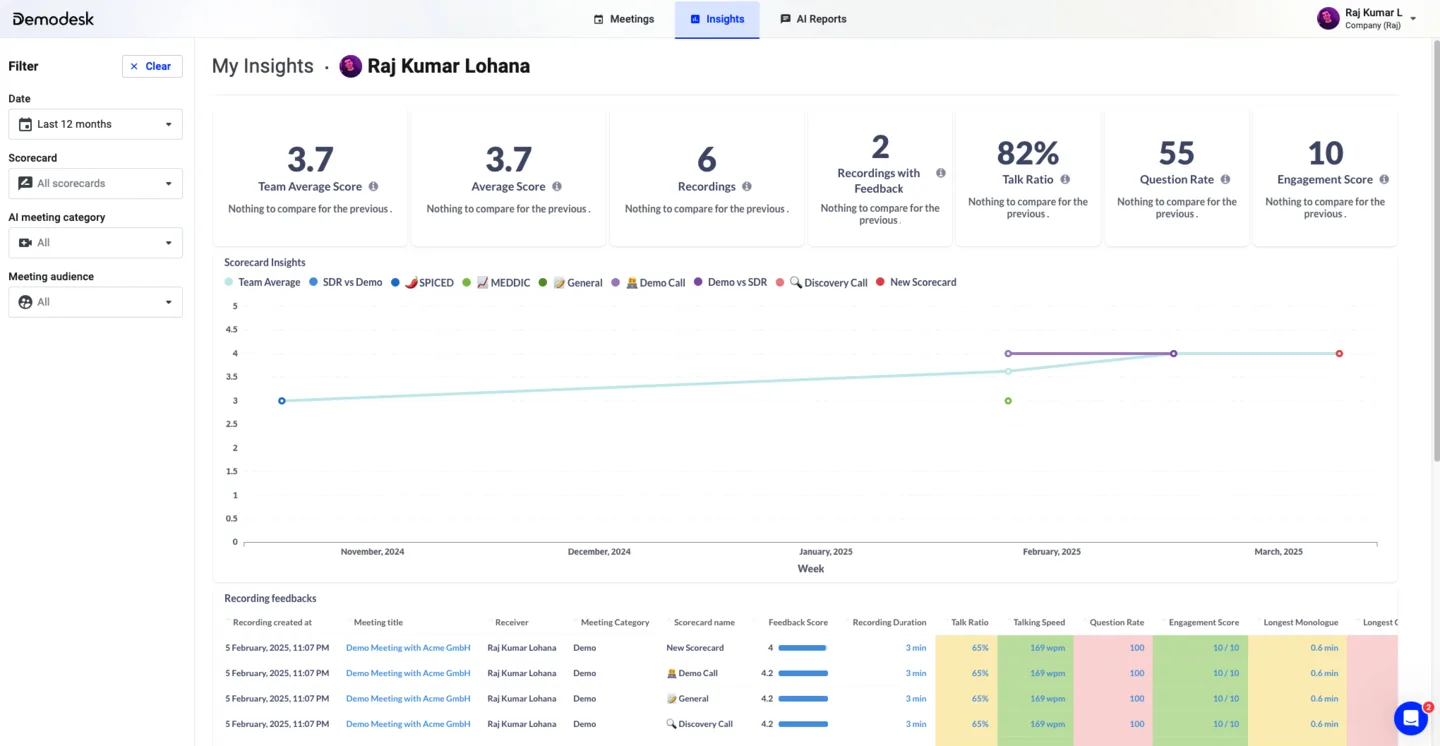Click info icon next to Recordings

(x=747, y=186)
